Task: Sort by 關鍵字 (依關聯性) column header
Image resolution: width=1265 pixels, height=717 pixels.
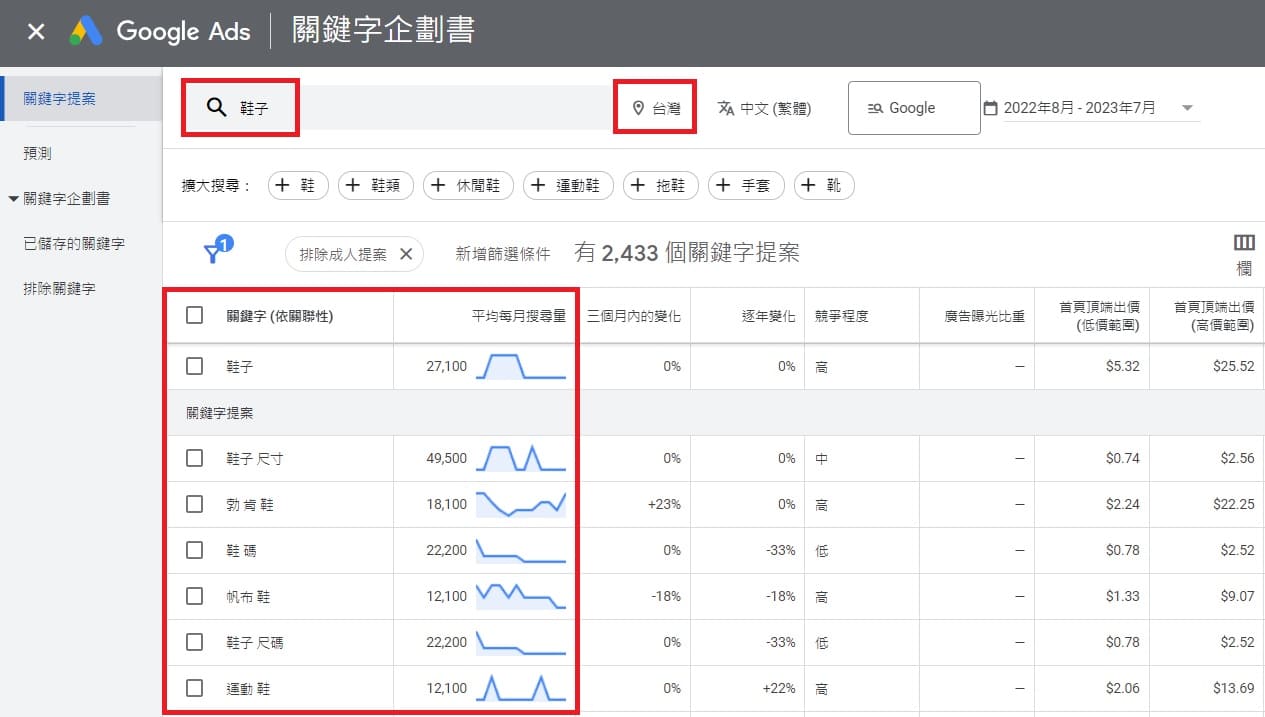Action: (280, 316)
